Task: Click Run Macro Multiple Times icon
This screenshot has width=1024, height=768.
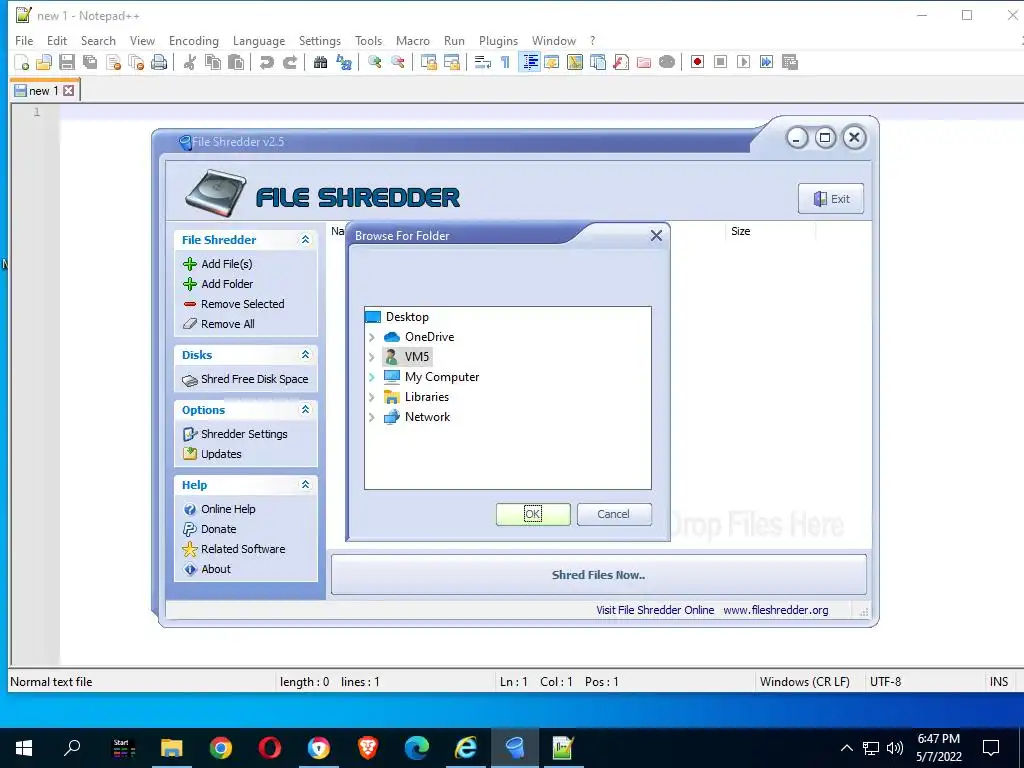Action: (x=767, y=62)
